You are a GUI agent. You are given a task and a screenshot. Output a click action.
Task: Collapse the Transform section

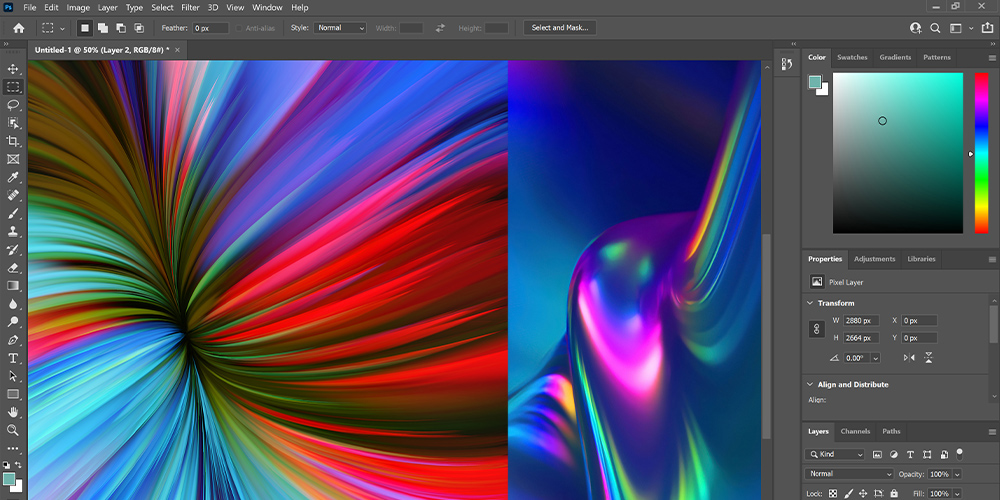coord(810,303)
